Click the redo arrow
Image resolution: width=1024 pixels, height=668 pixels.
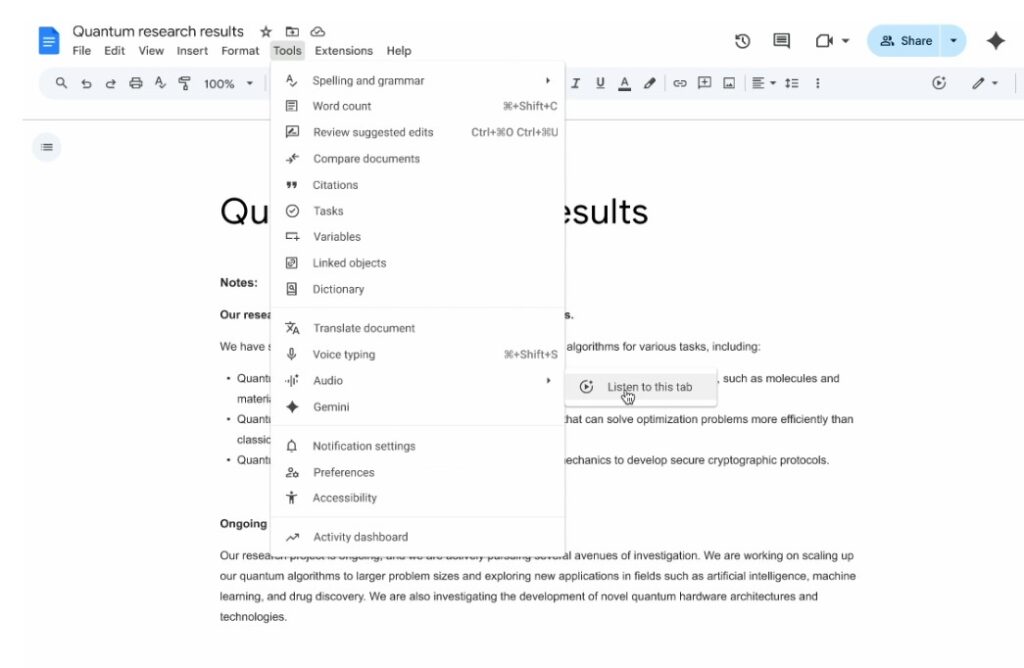click(110, 84)
